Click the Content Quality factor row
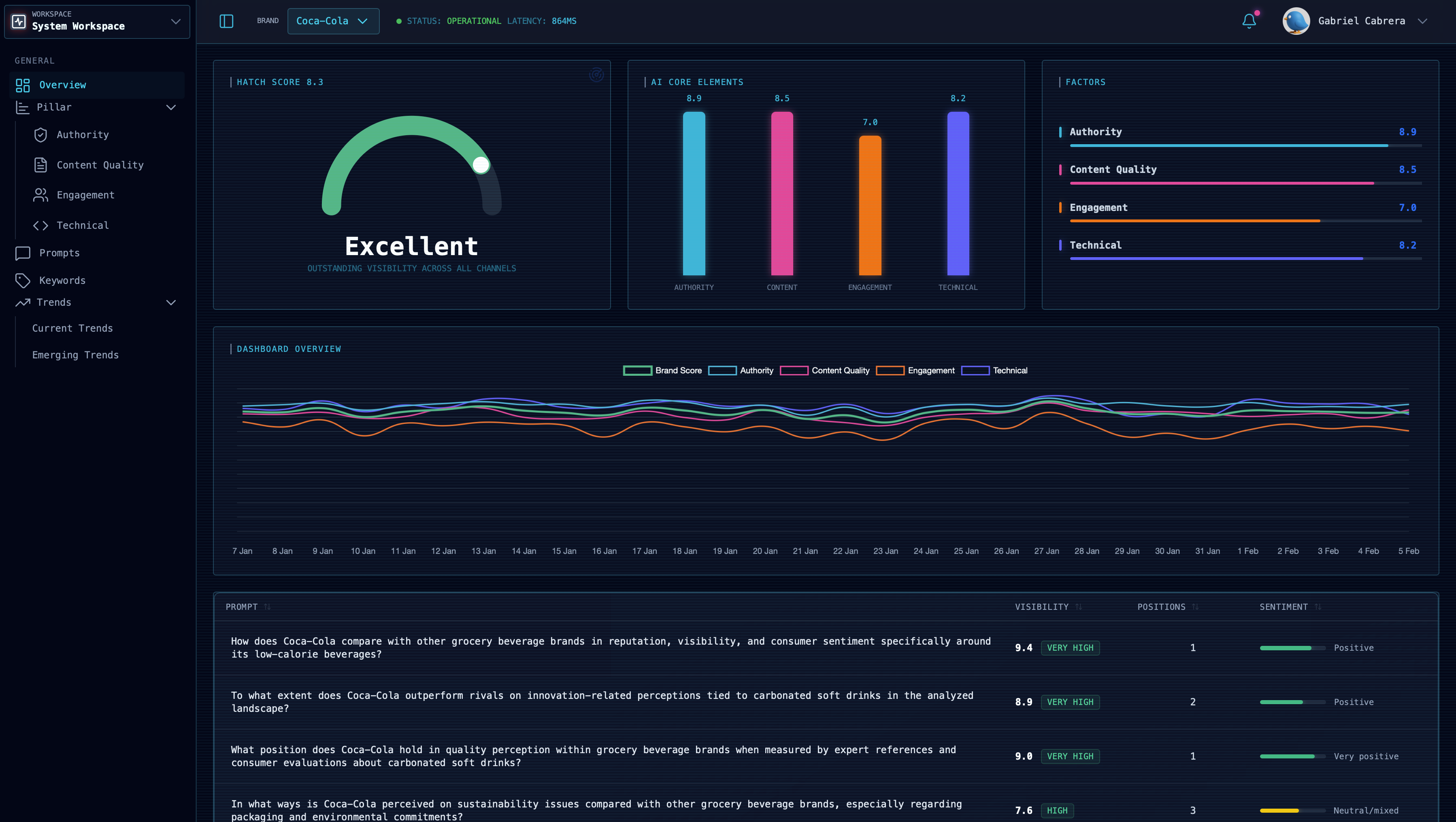 click(x=1240, y=174)
